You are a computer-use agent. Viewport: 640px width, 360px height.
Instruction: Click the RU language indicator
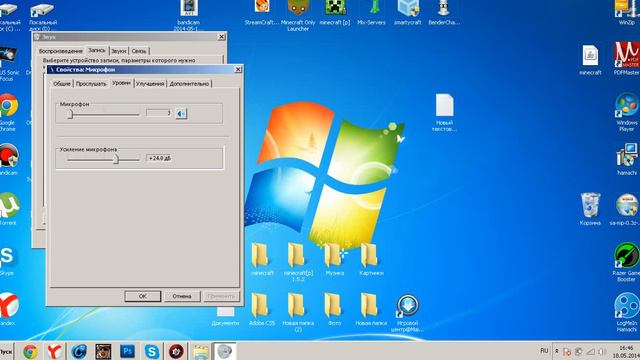(x=544, y=351)
